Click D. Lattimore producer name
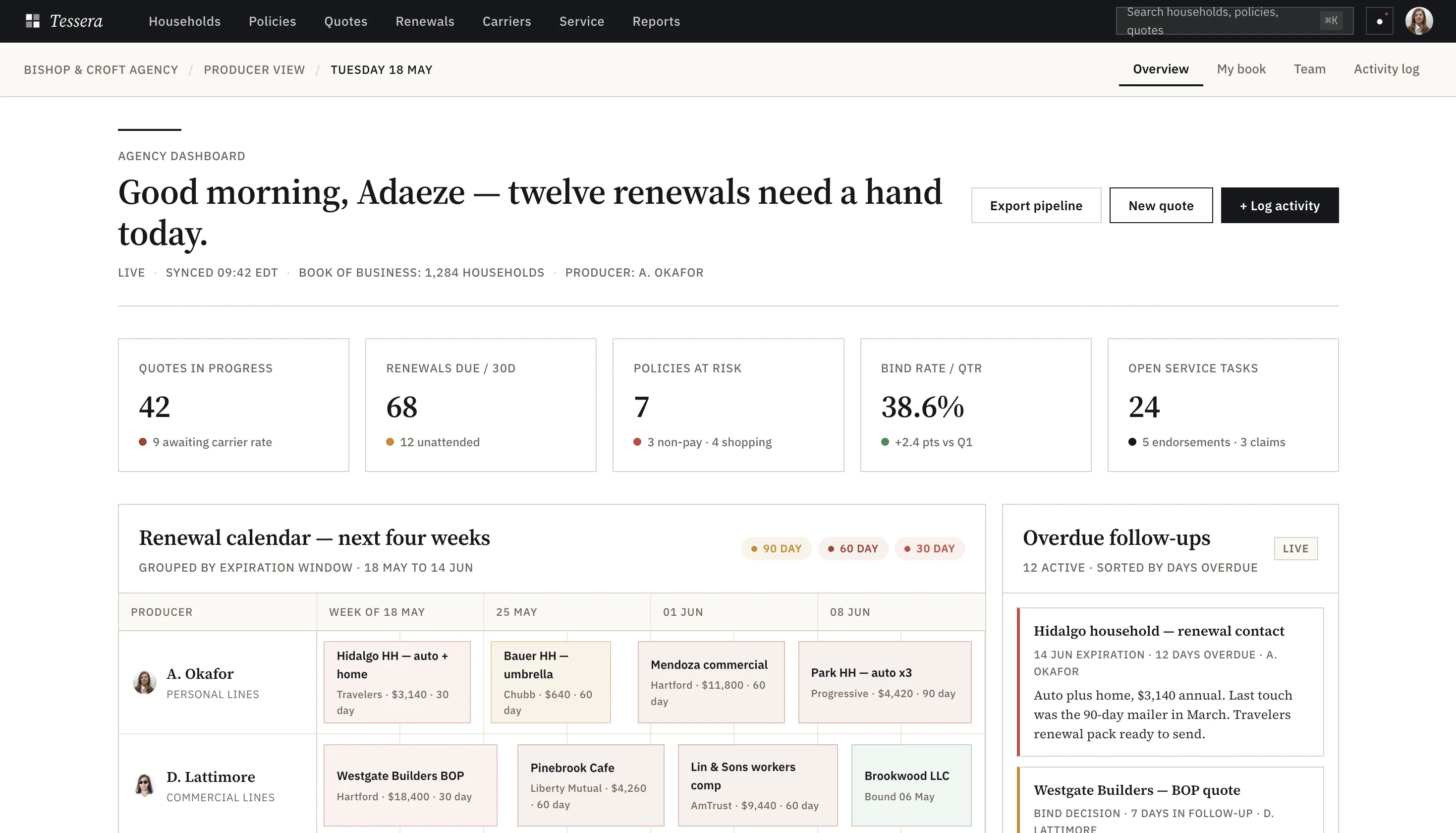The width and height of the screenshot is (1456, 833). click(211, 777)
